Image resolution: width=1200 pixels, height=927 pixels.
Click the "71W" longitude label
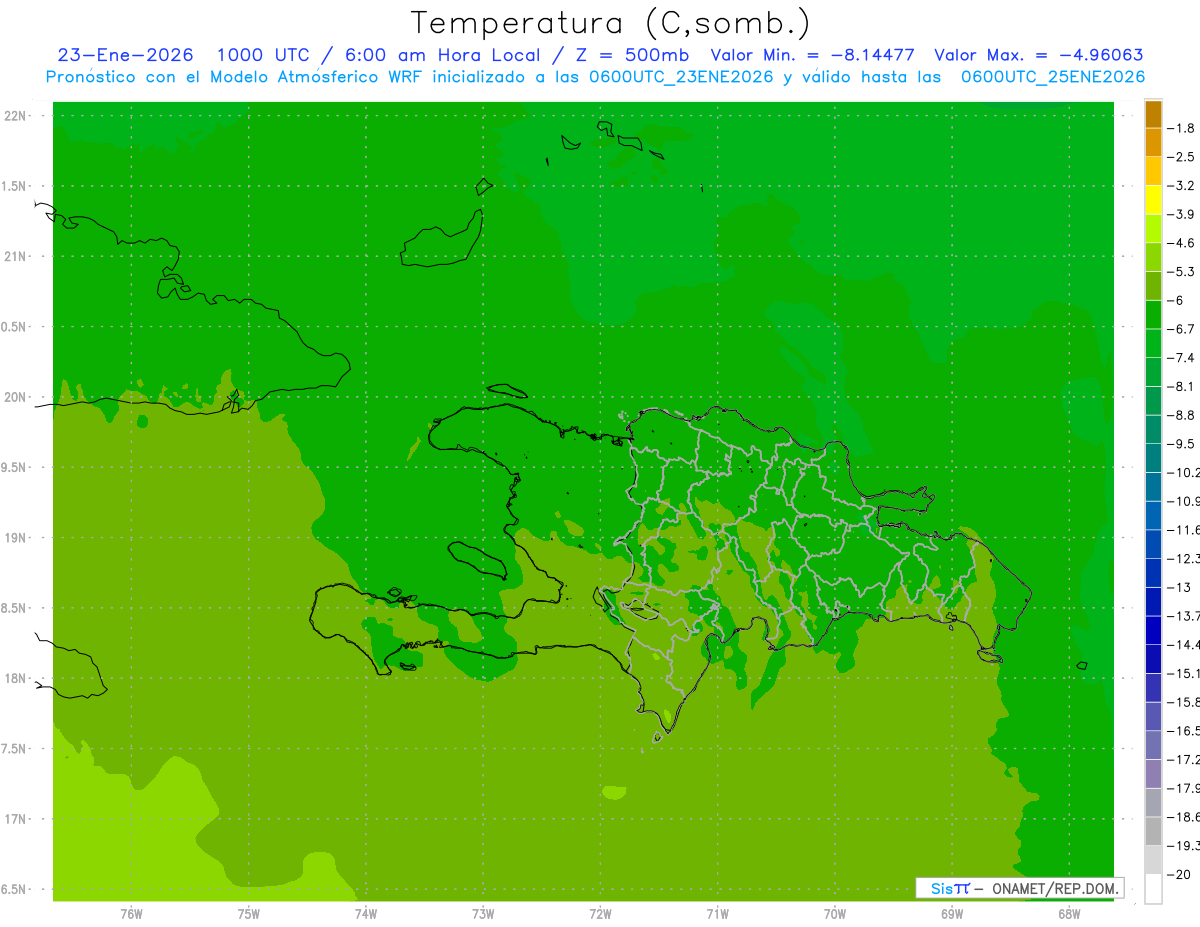tap(717, 913)
